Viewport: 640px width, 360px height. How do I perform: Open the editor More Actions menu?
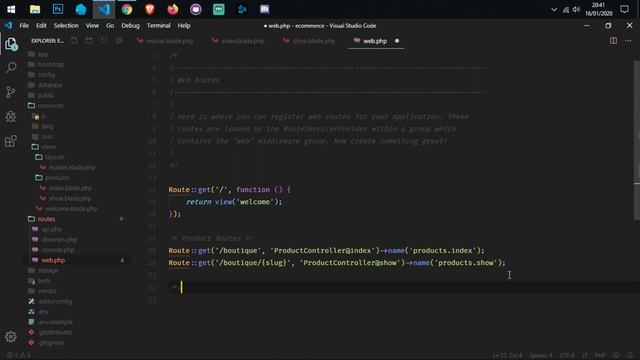(628, 40)
